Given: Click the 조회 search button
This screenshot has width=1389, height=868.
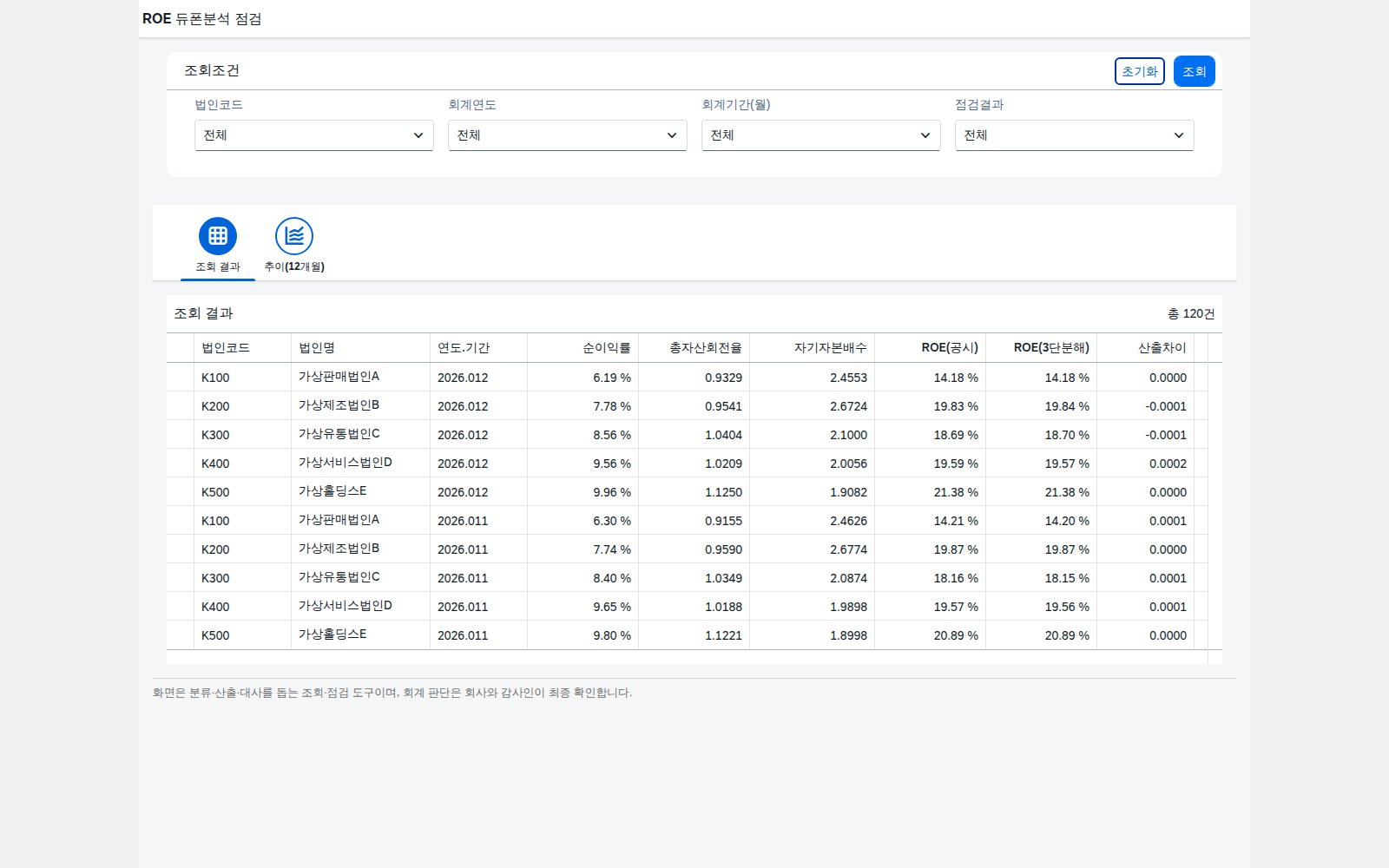Looking at the screenshot, I should click(1194, 71).
